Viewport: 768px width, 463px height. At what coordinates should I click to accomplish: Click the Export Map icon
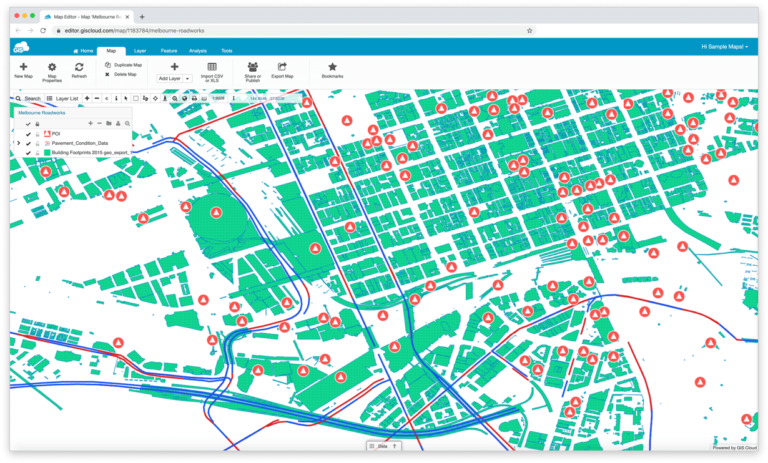click(282, 66)
